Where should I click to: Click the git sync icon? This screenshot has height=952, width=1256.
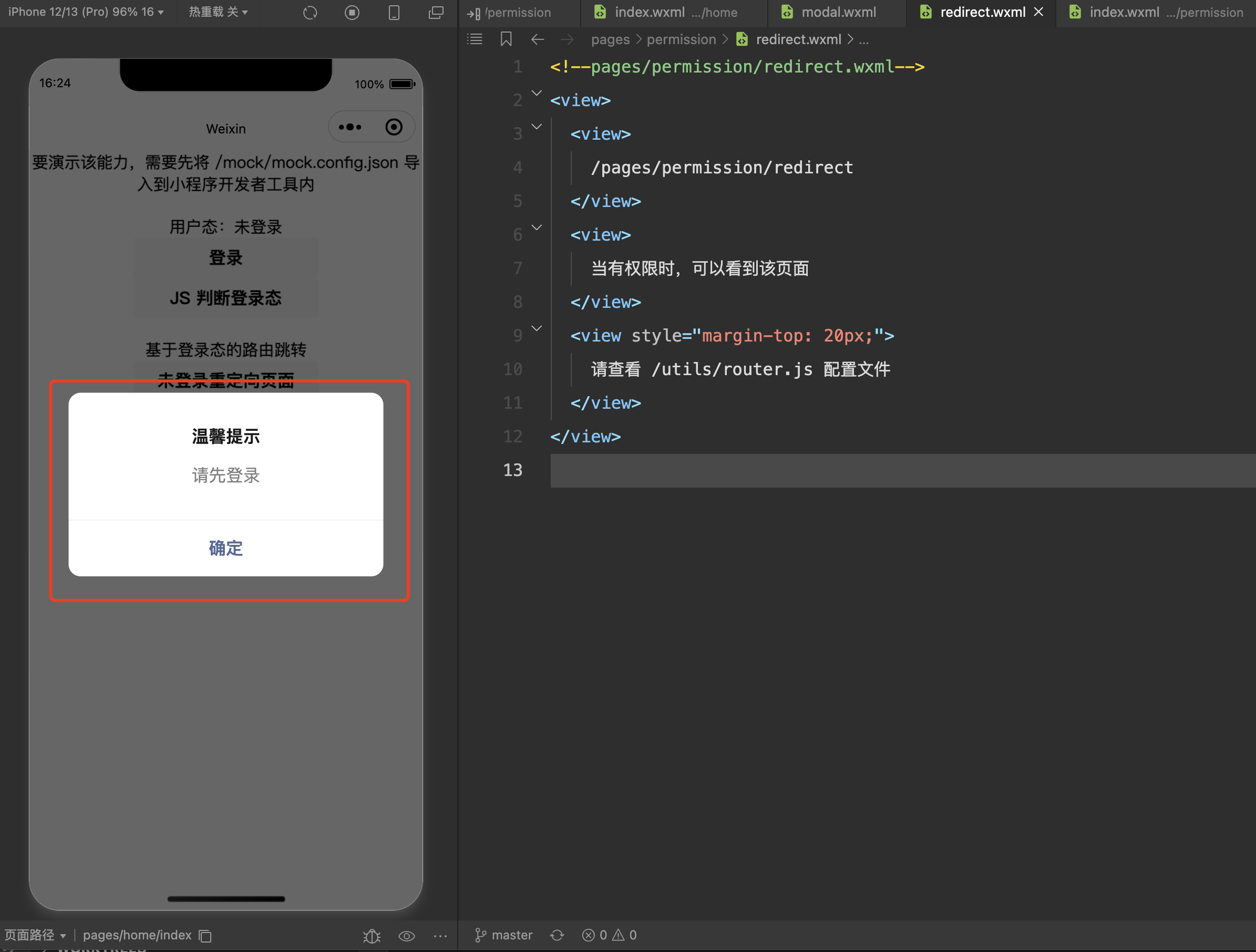point(557,935)
